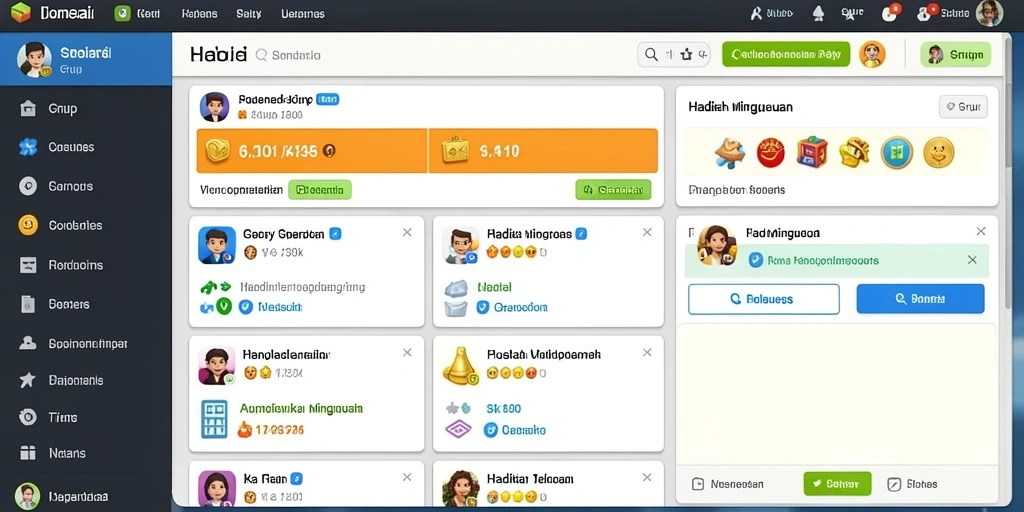This screenshot has height=512, width=1024.
Task: Toggle the blue check beside Oeeaako
Action: [490, 429]
